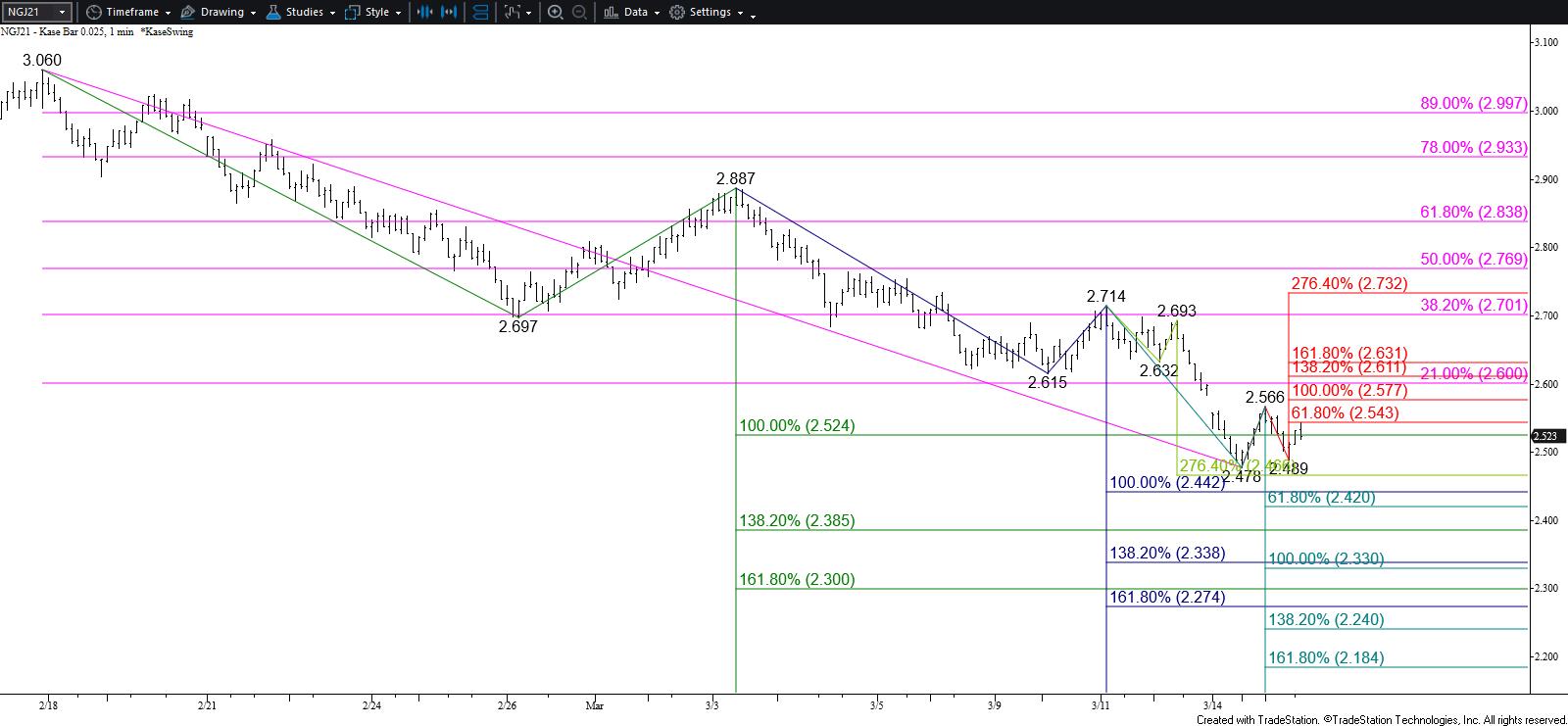Expand the Style dropdown
Screen dimensions: 1568x726
point(376,13)
